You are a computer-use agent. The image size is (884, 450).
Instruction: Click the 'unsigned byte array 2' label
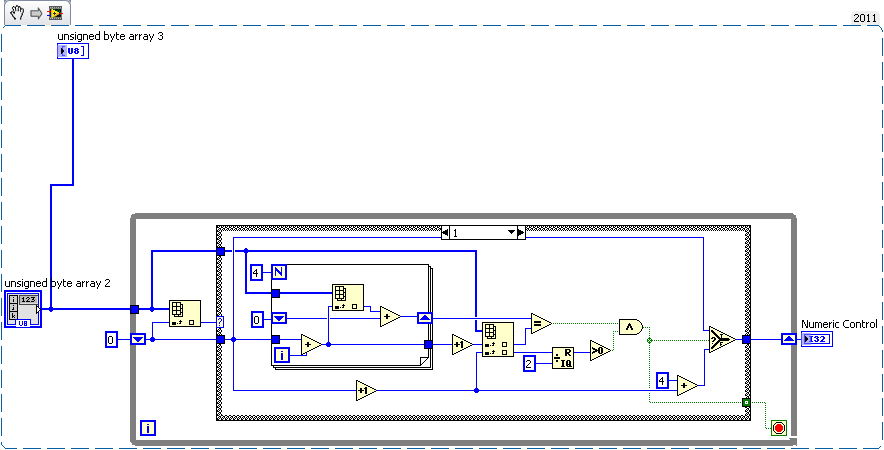pyautogui.click(x=57, y=283)
